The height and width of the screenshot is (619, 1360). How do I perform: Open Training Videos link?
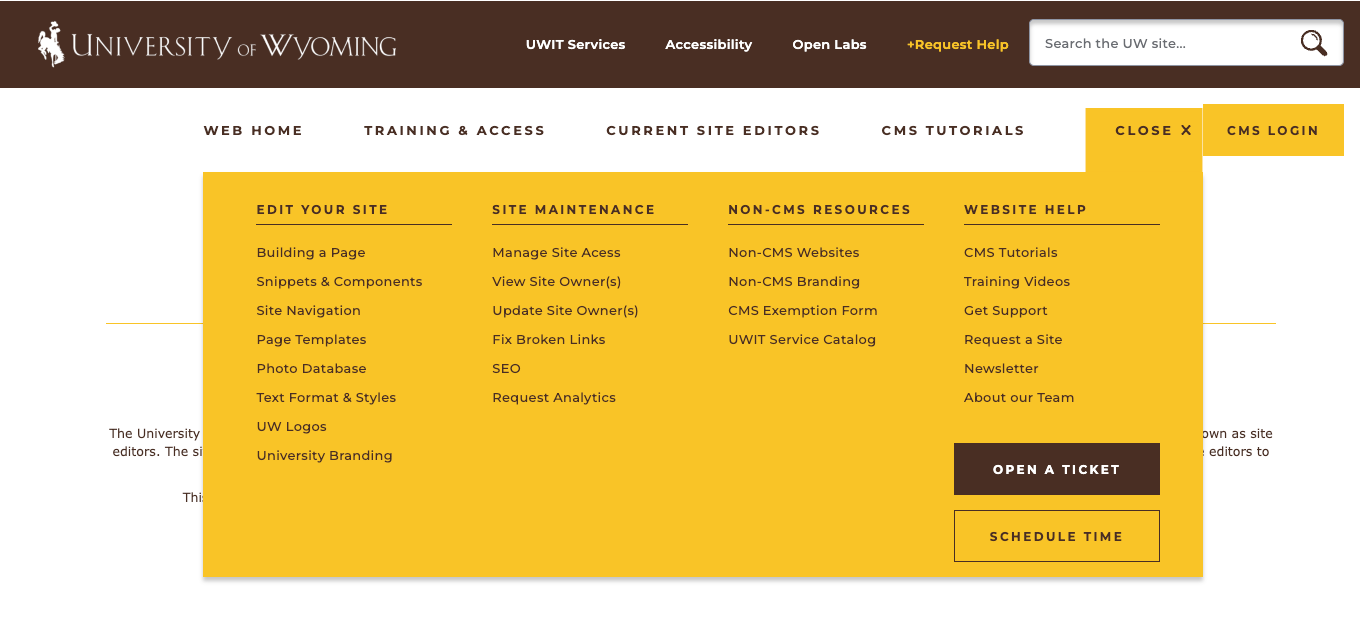pyautogui.click(x=1017, y=281)
